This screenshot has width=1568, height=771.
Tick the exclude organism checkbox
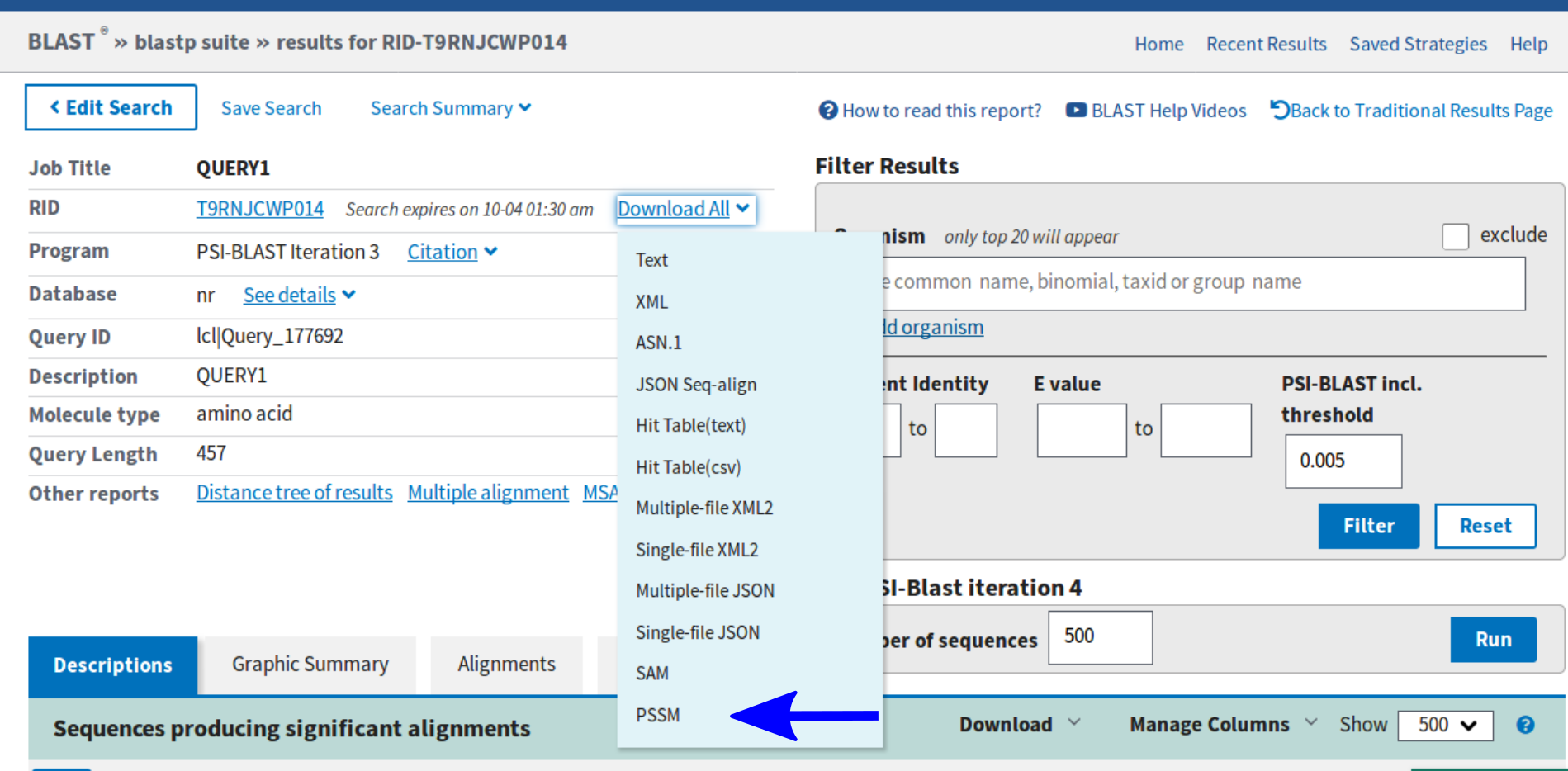1455,236
